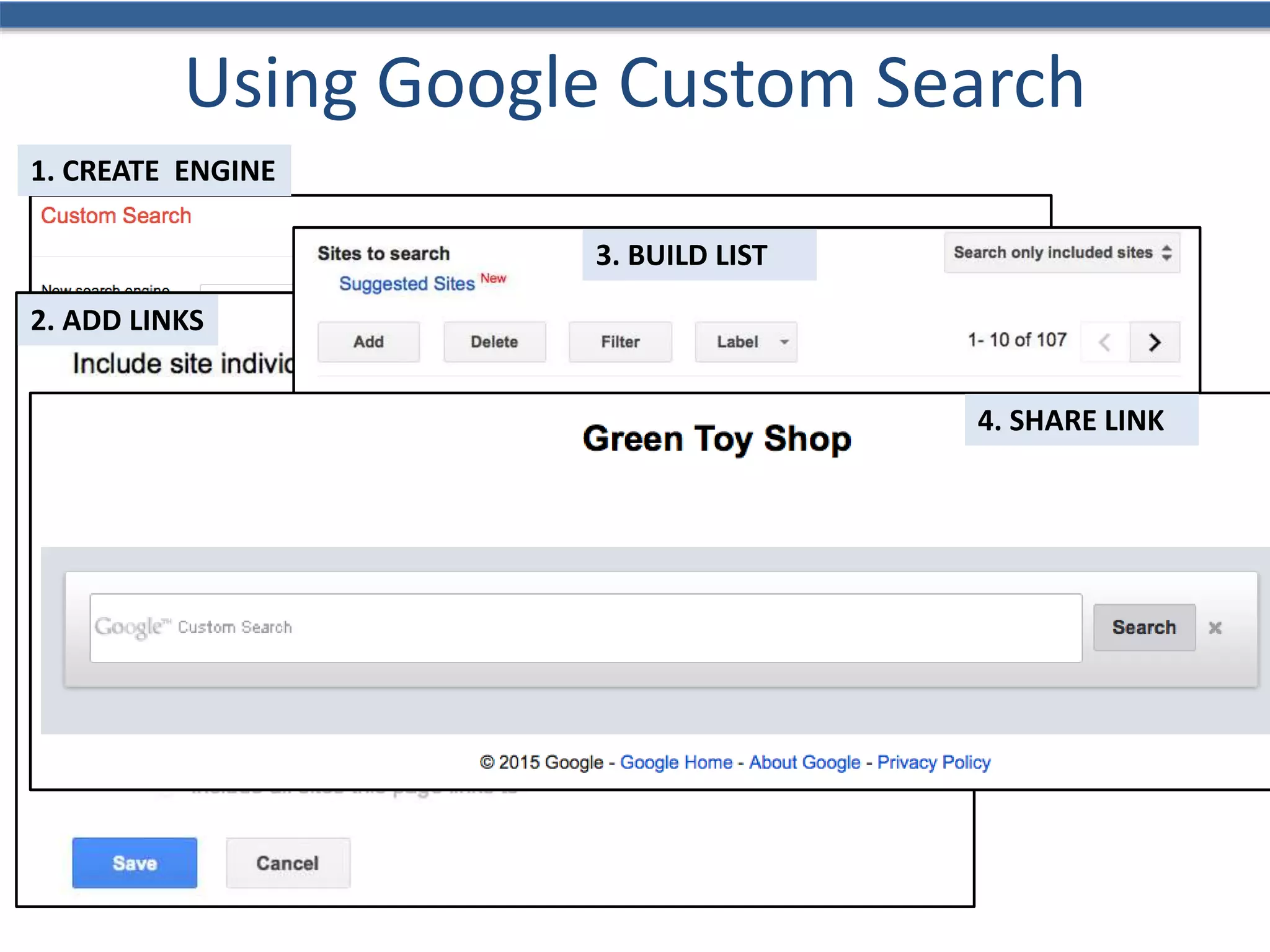This screenshot has width=1270, height=952.
Task: Click the Filter button
Action: [x=620, y=342]
